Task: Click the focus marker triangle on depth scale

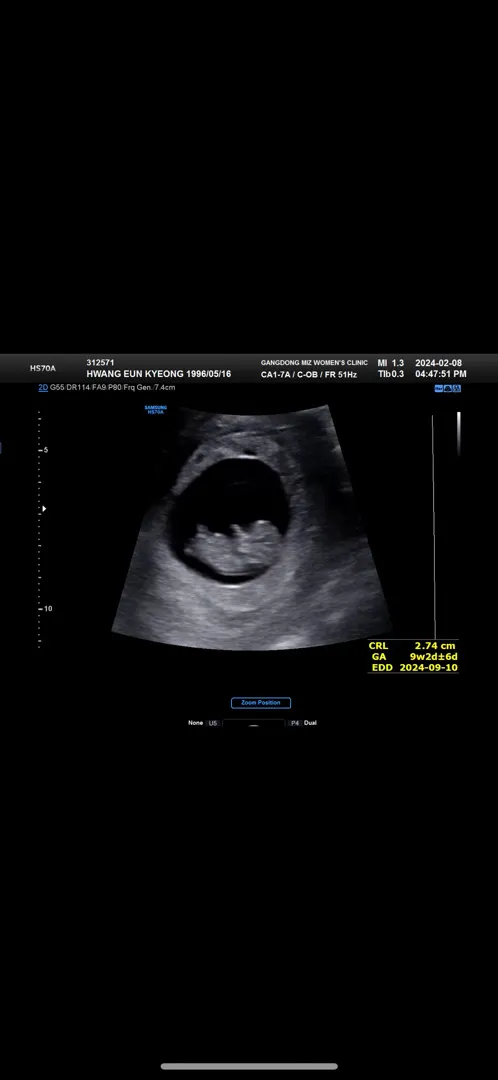Action: 44,509
